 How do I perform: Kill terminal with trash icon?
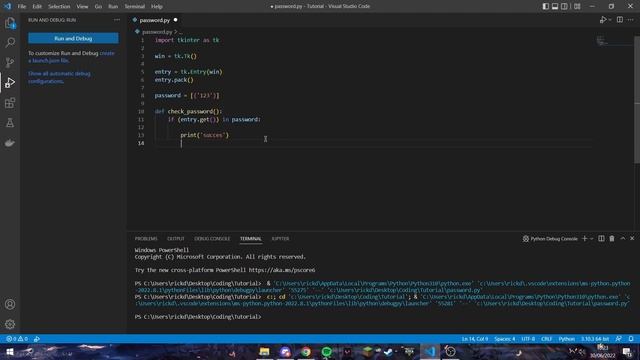click(x=612, y=238)
